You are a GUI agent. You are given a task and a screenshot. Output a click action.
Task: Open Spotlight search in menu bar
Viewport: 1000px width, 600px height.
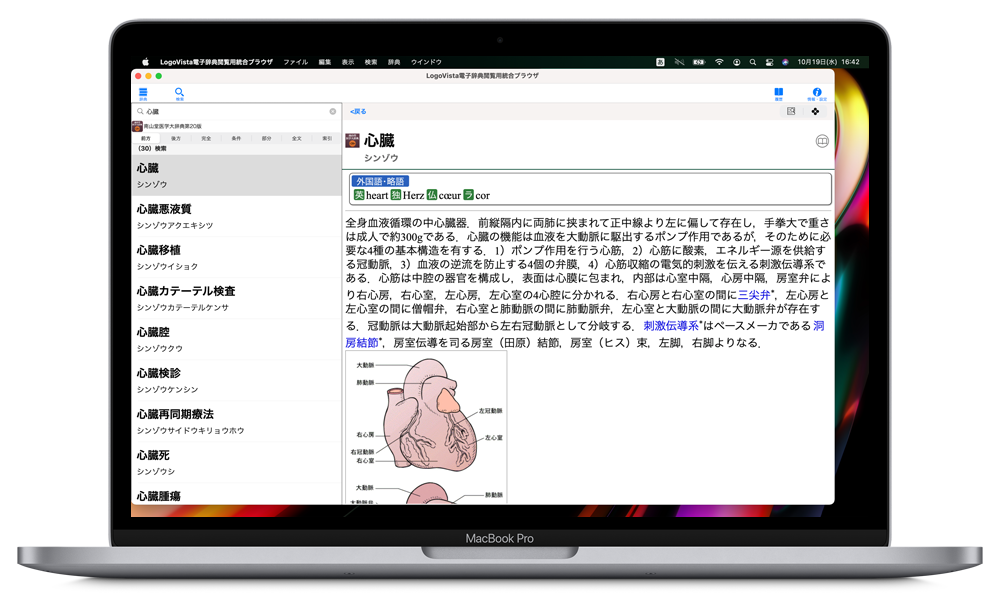pyautogui.click(x=753, y=62)
